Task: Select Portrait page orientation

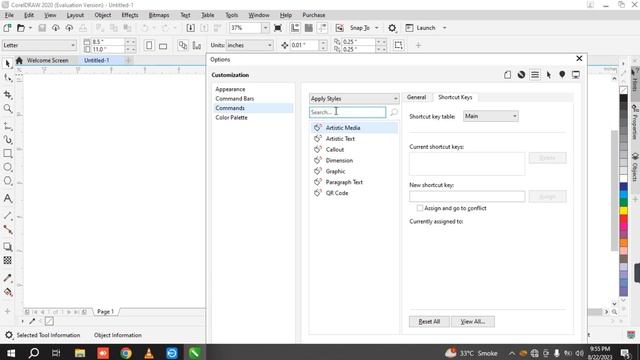Action: tap(149, 45)
